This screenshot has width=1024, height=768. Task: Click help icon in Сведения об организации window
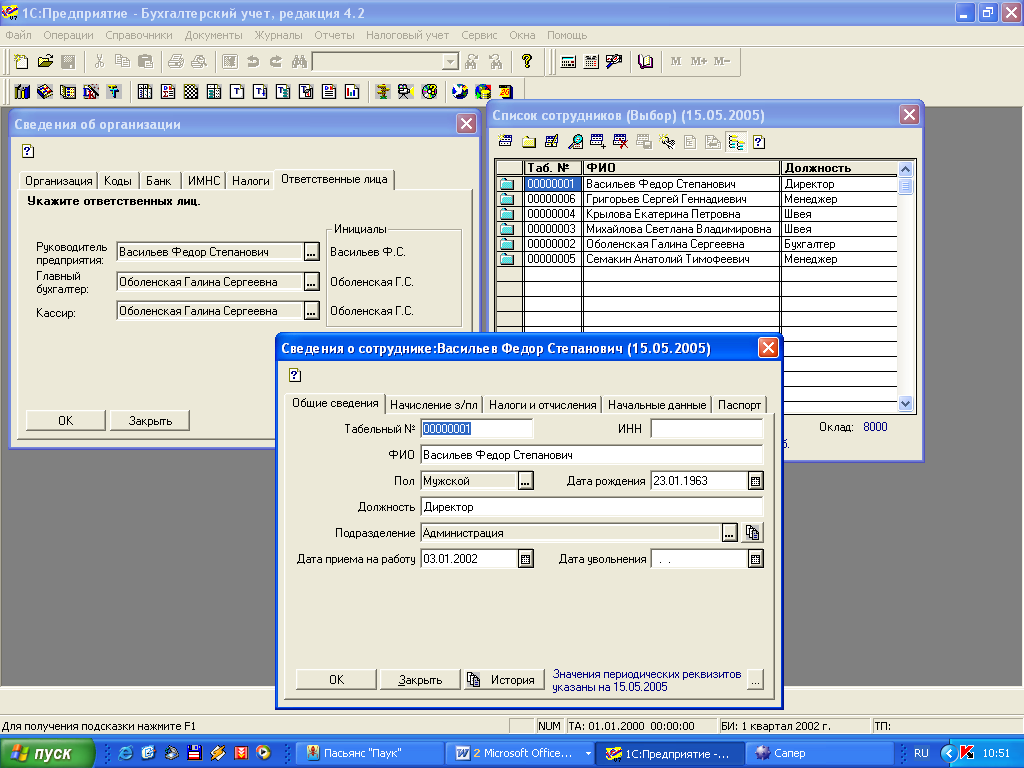(x=27, y=152)
